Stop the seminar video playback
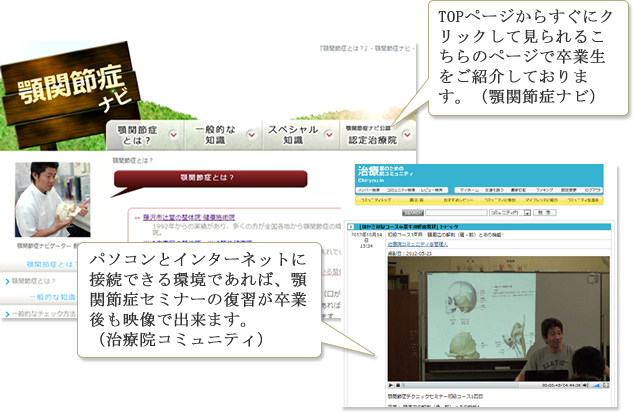This screenshot has width=633, height=412. 398,385
